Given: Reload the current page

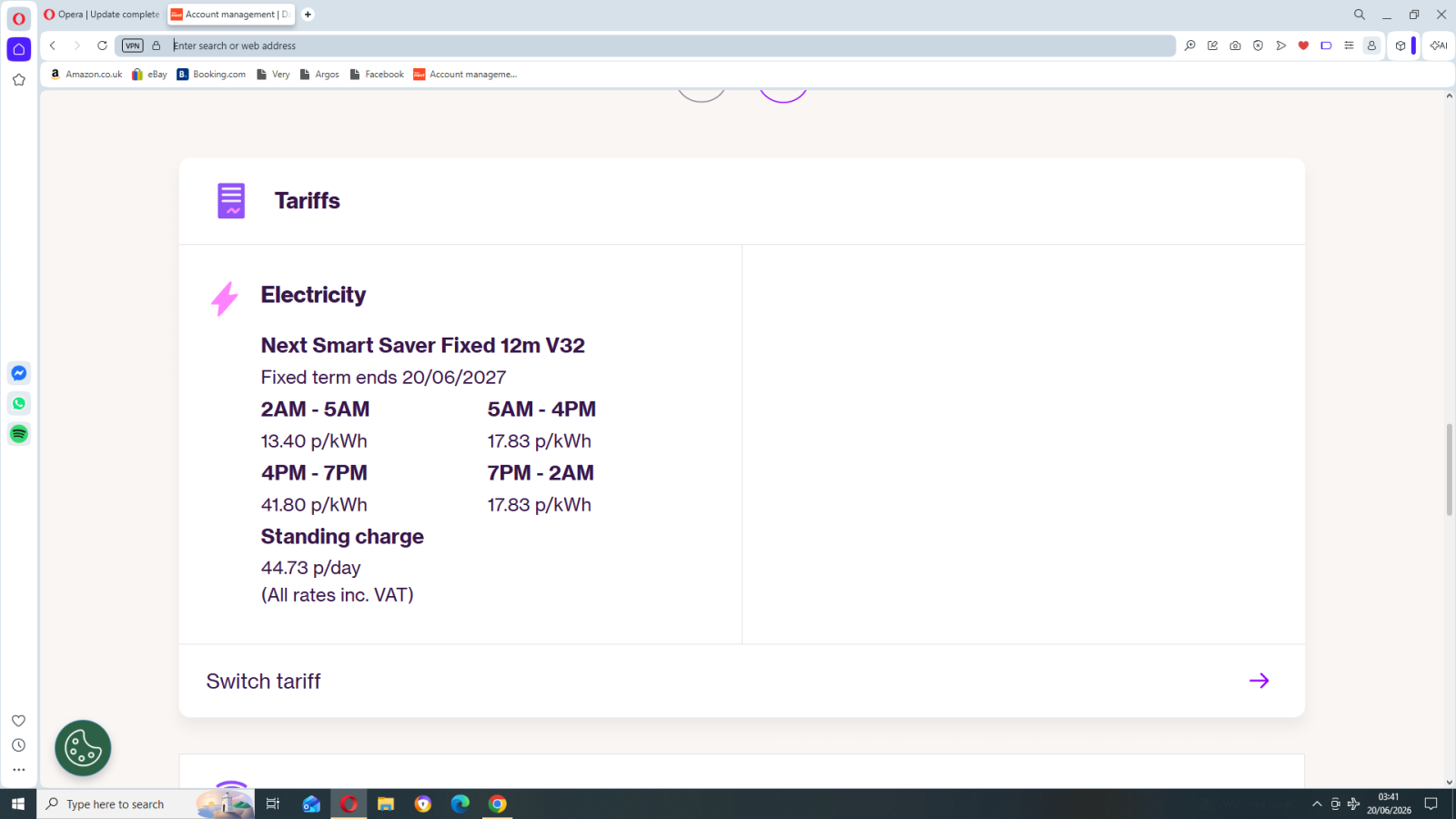Looking at the screenshot, I should click(102, 45).
